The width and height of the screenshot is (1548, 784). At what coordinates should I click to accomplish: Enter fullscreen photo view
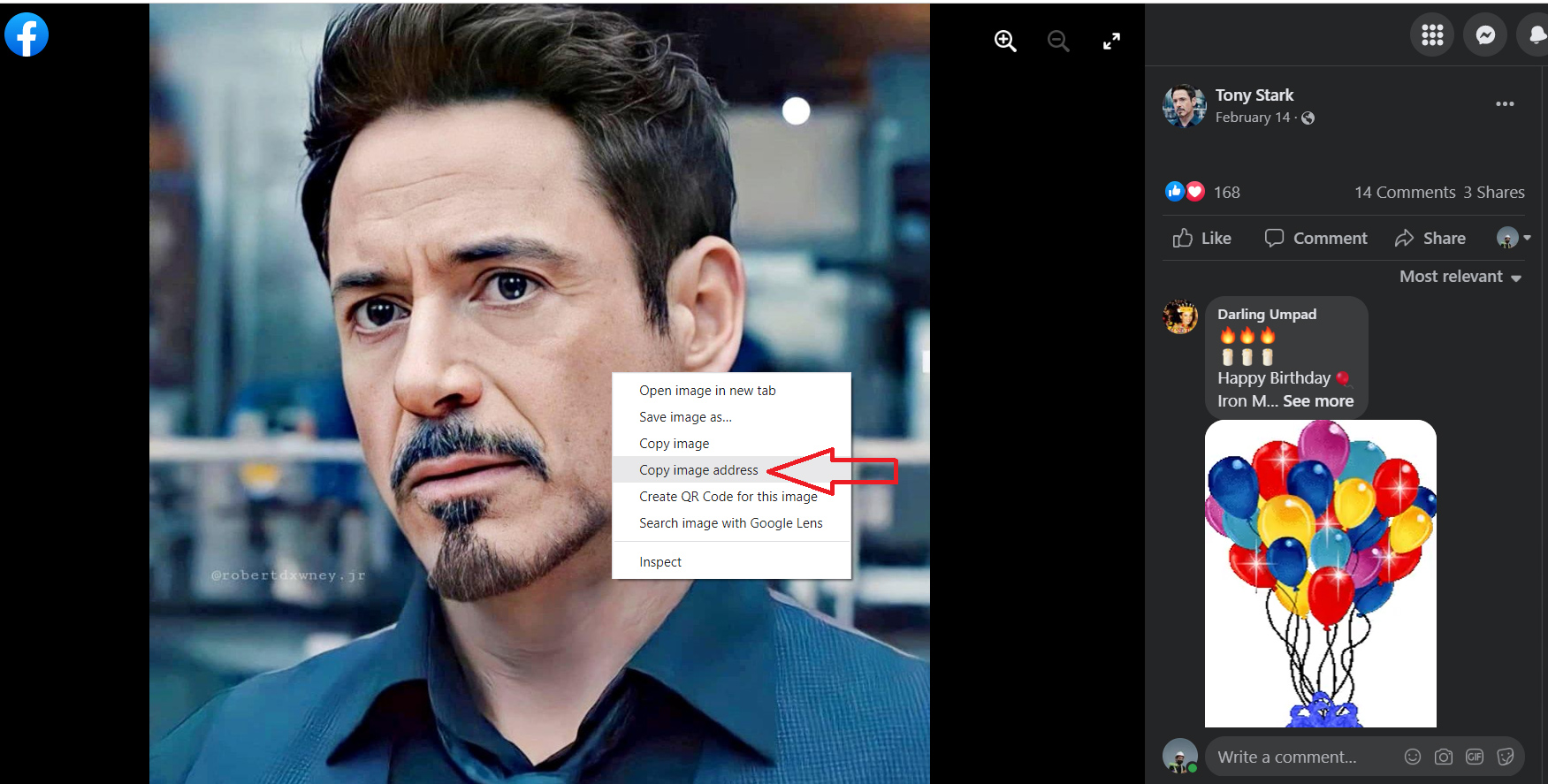pyautogui.click(x=1111, y=41)
